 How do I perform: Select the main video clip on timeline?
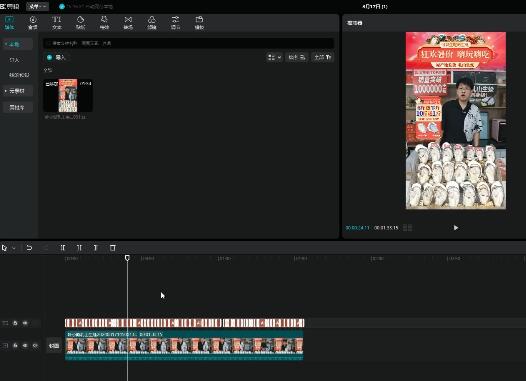pyautogui.click(x=184, y=346)
